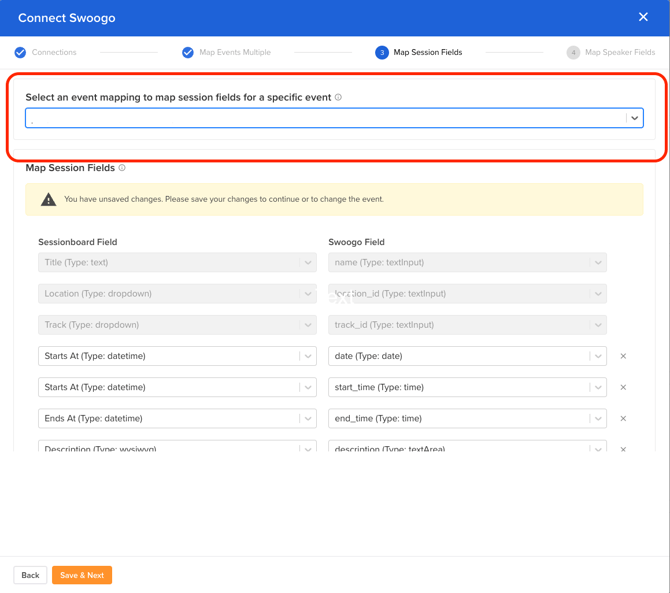Click the Save & Next button
Viewport: 670px width, 593px height.
click(x=82, y=575)
